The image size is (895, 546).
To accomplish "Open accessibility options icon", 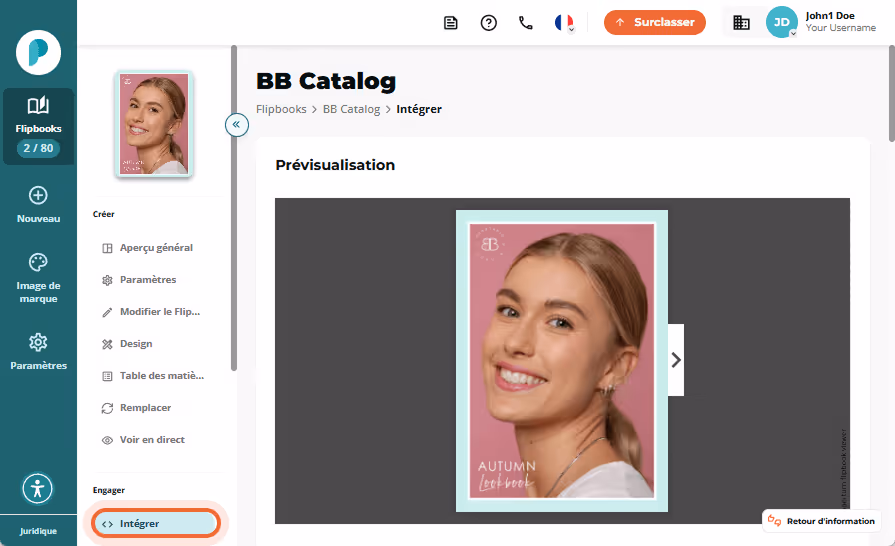I will pyautogui.click(x=38, y=489).
